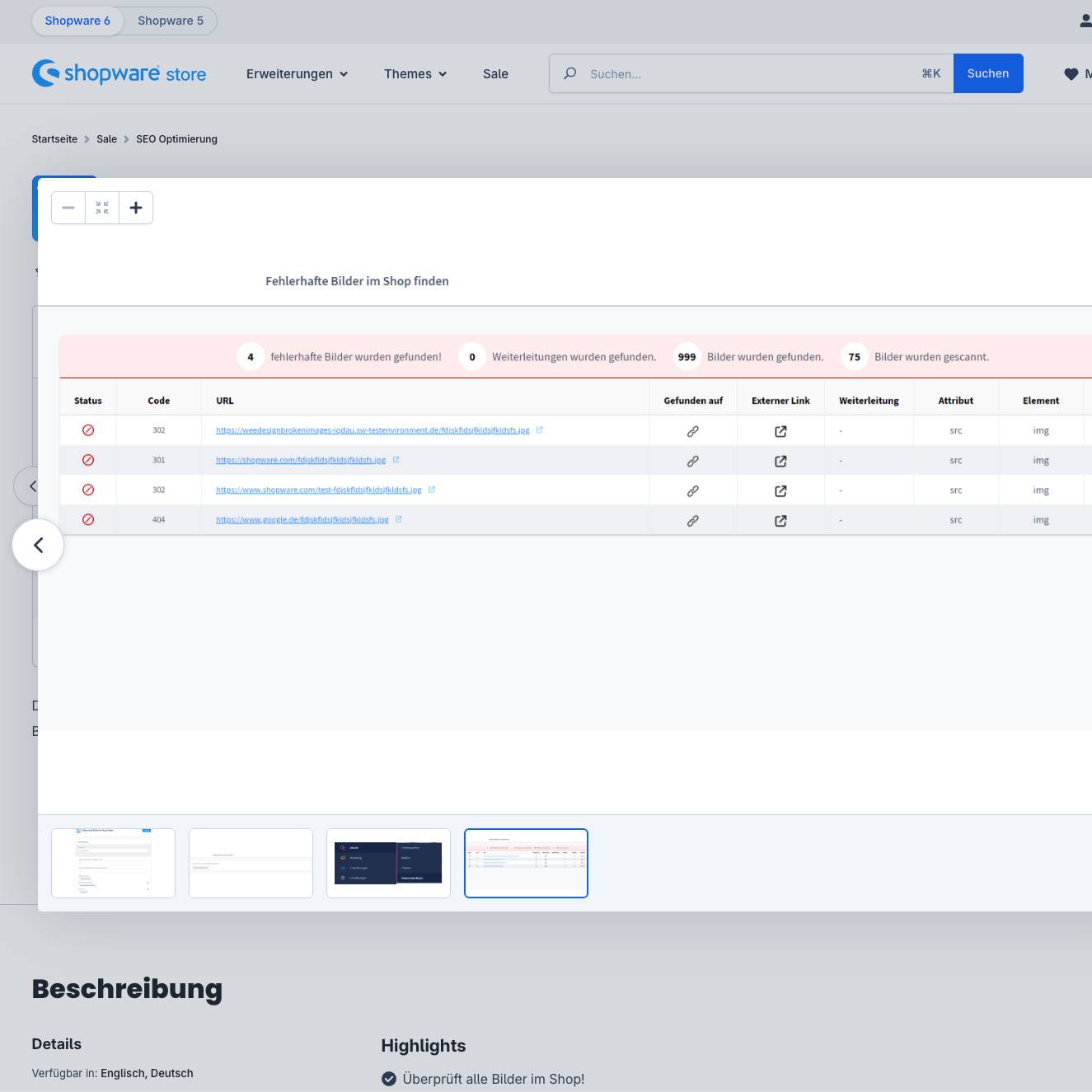
Task: Expand the Erweiterungen menu
Action: coord(297,73)
